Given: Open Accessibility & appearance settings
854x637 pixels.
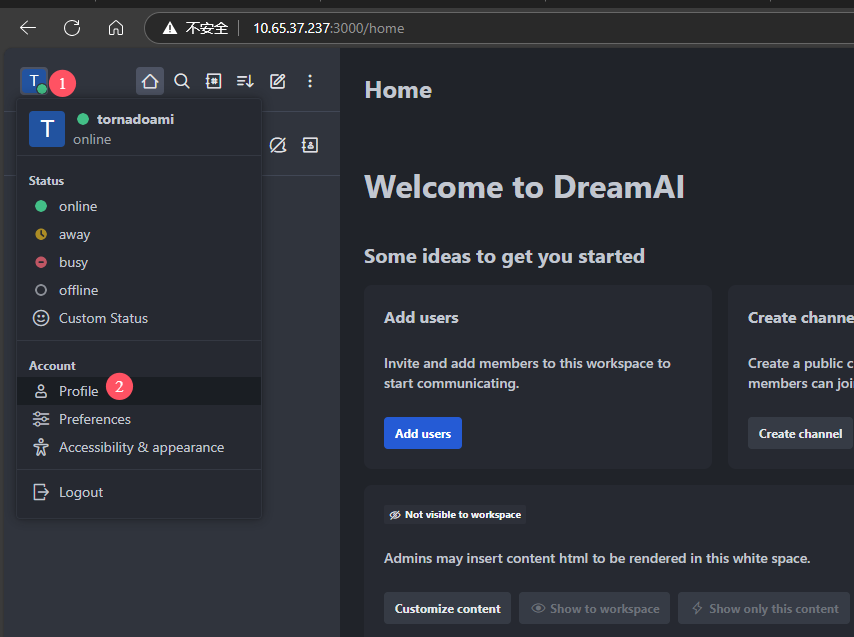Looking at the screenshot, I should pyautogui.click(x=139, y=447).
